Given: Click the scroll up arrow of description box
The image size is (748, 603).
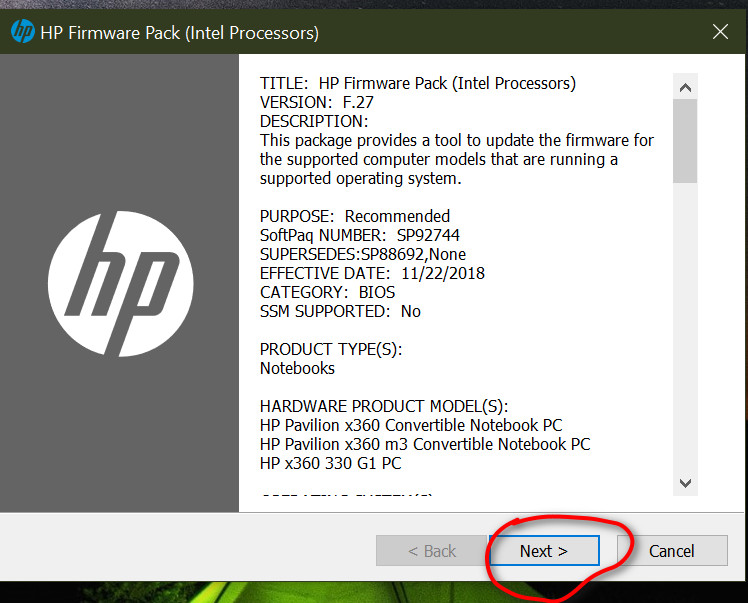Looking at the screenshot, I should [686, 87].
